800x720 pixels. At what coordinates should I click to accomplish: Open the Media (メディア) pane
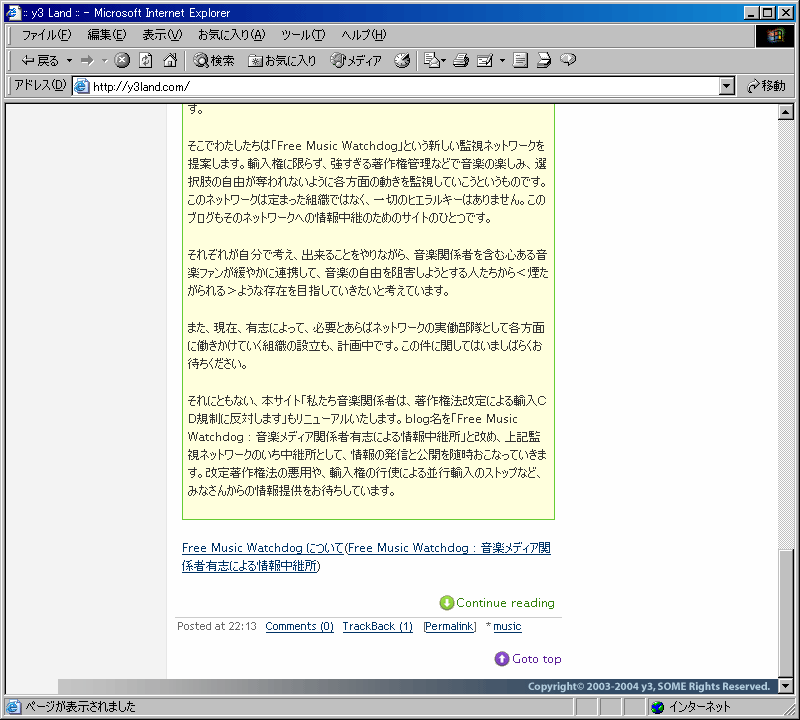point(356,61)
